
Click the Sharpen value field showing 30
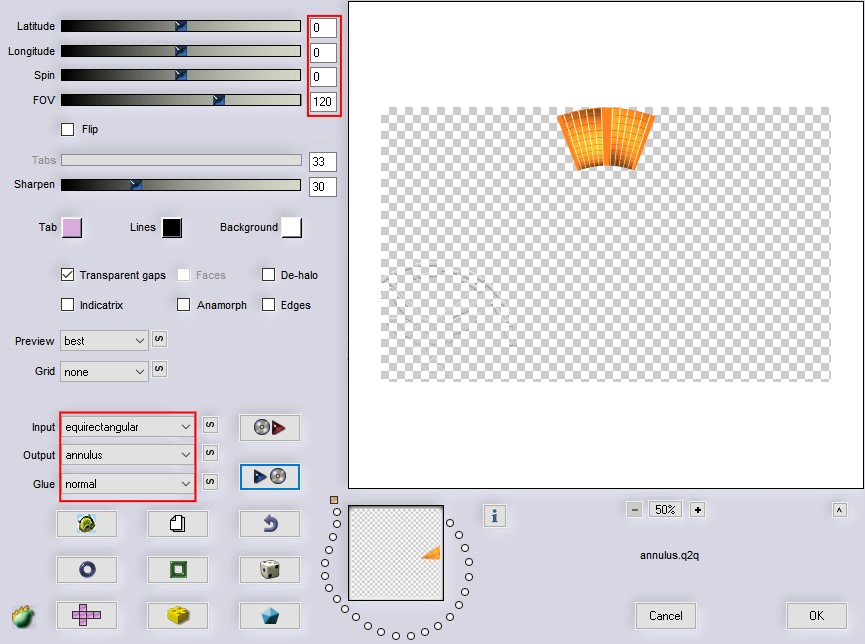click(x=323, y=187)
